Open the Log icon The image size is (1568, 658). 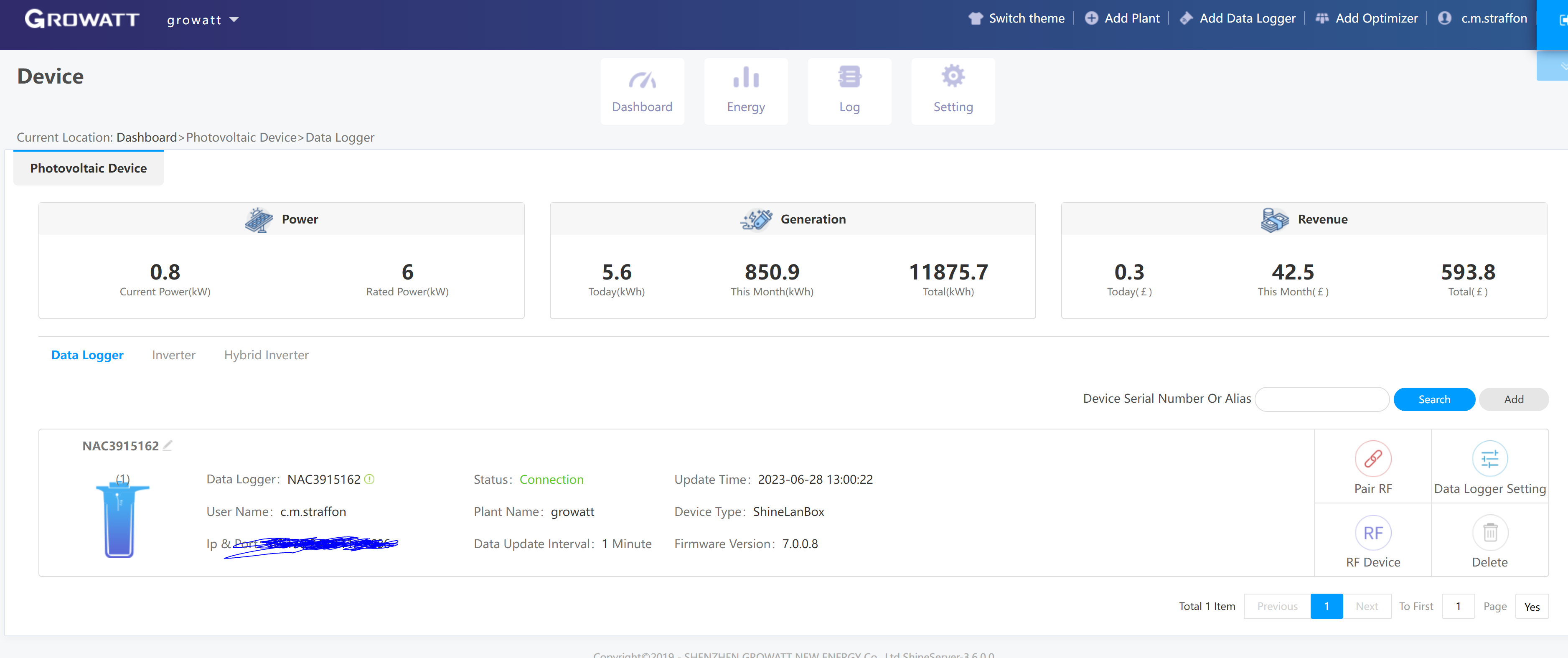[849, 90]
